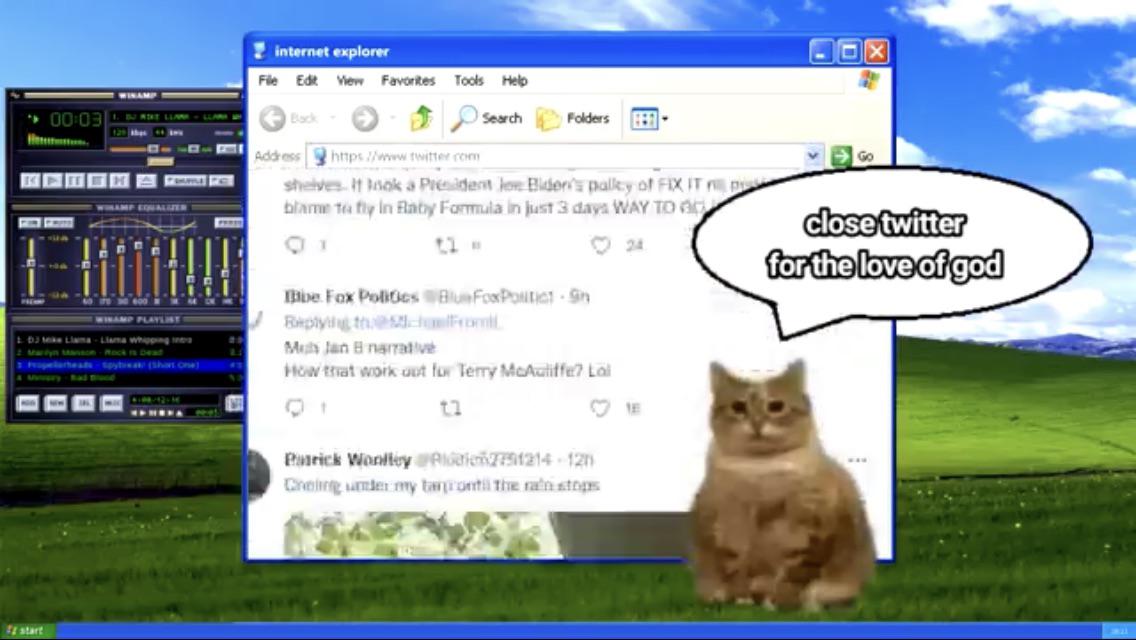This screenshot has height=640, width=1136.
Task: Click retweet icon on Blue Fox Politics tweet
Action: (451, 409)
